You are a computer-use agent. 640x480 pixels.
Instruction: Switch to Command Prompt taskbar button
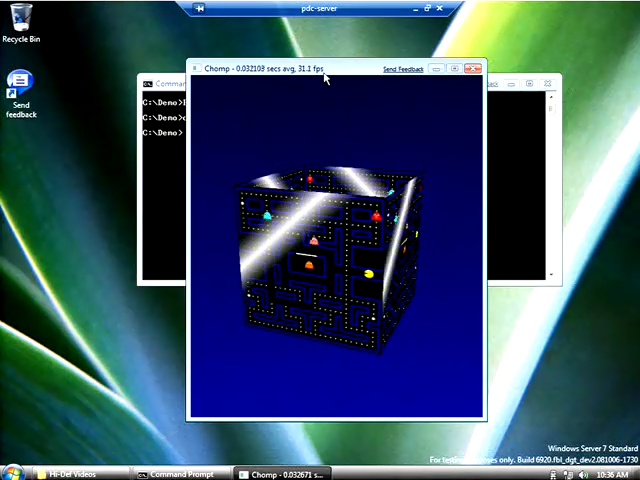coord(182,474)
